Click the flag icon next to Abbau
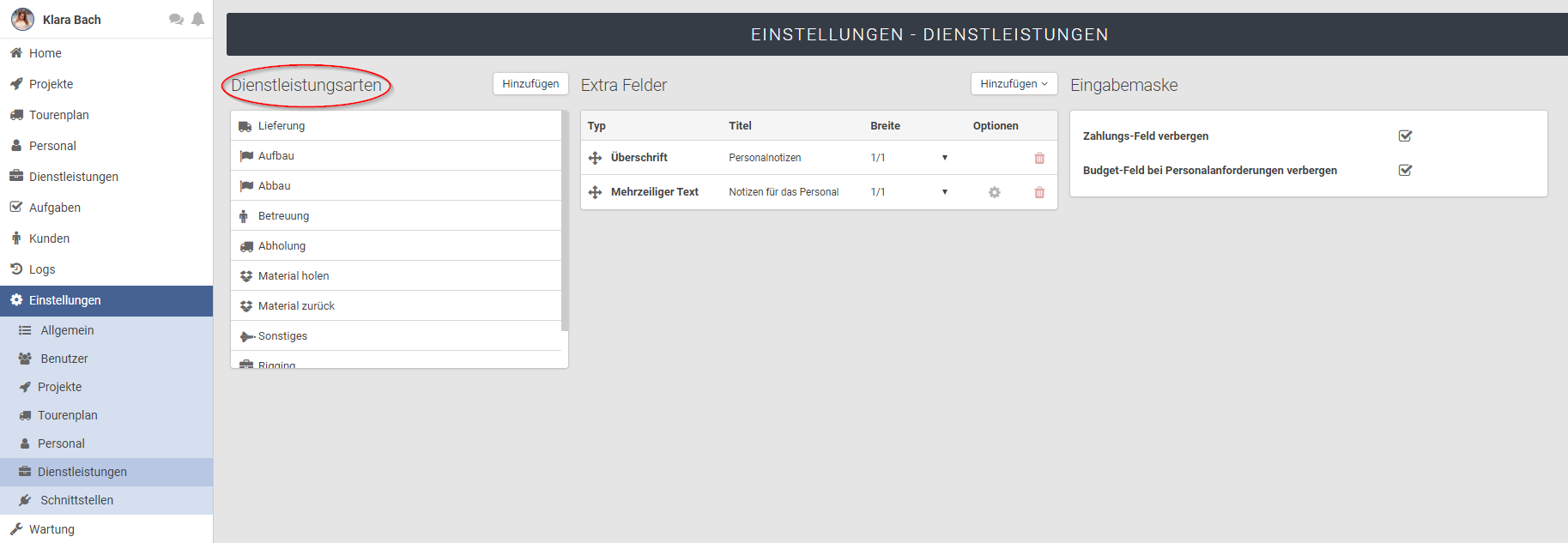The width and height of the screenshot is (1568, 543). pos(246,186)
